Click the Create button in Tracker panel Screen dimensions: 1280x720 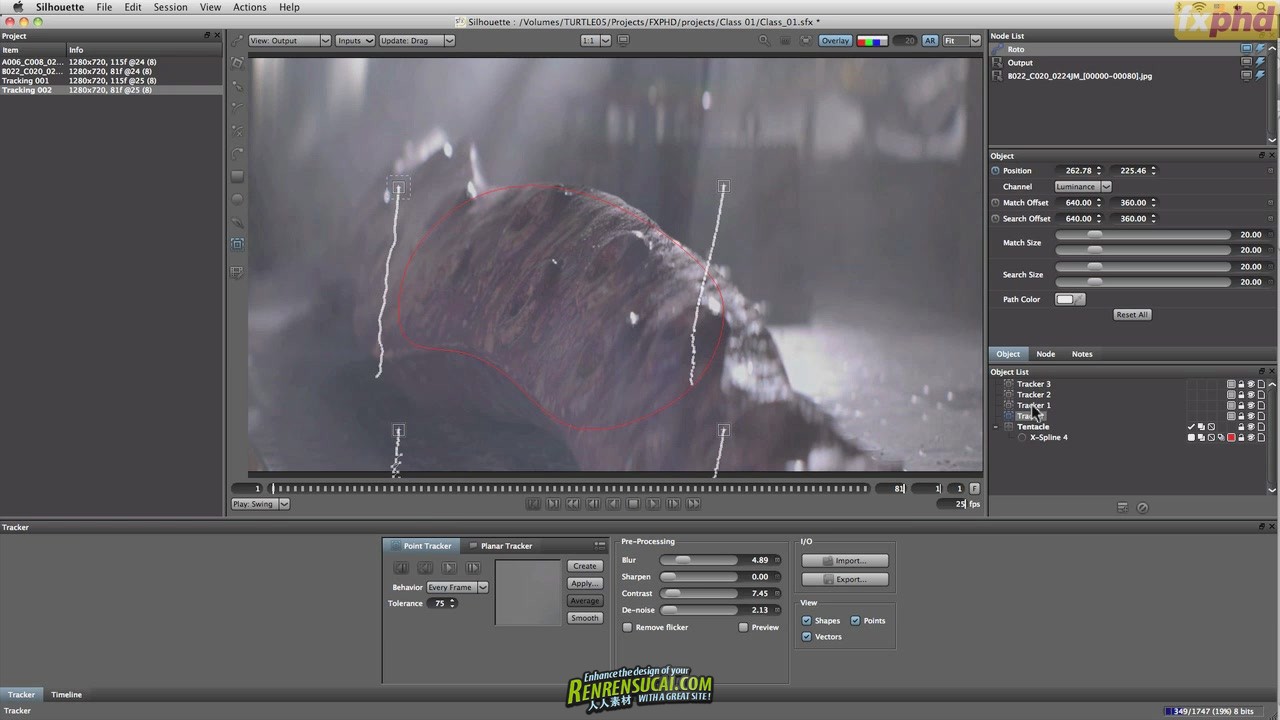tap(585, 566)
